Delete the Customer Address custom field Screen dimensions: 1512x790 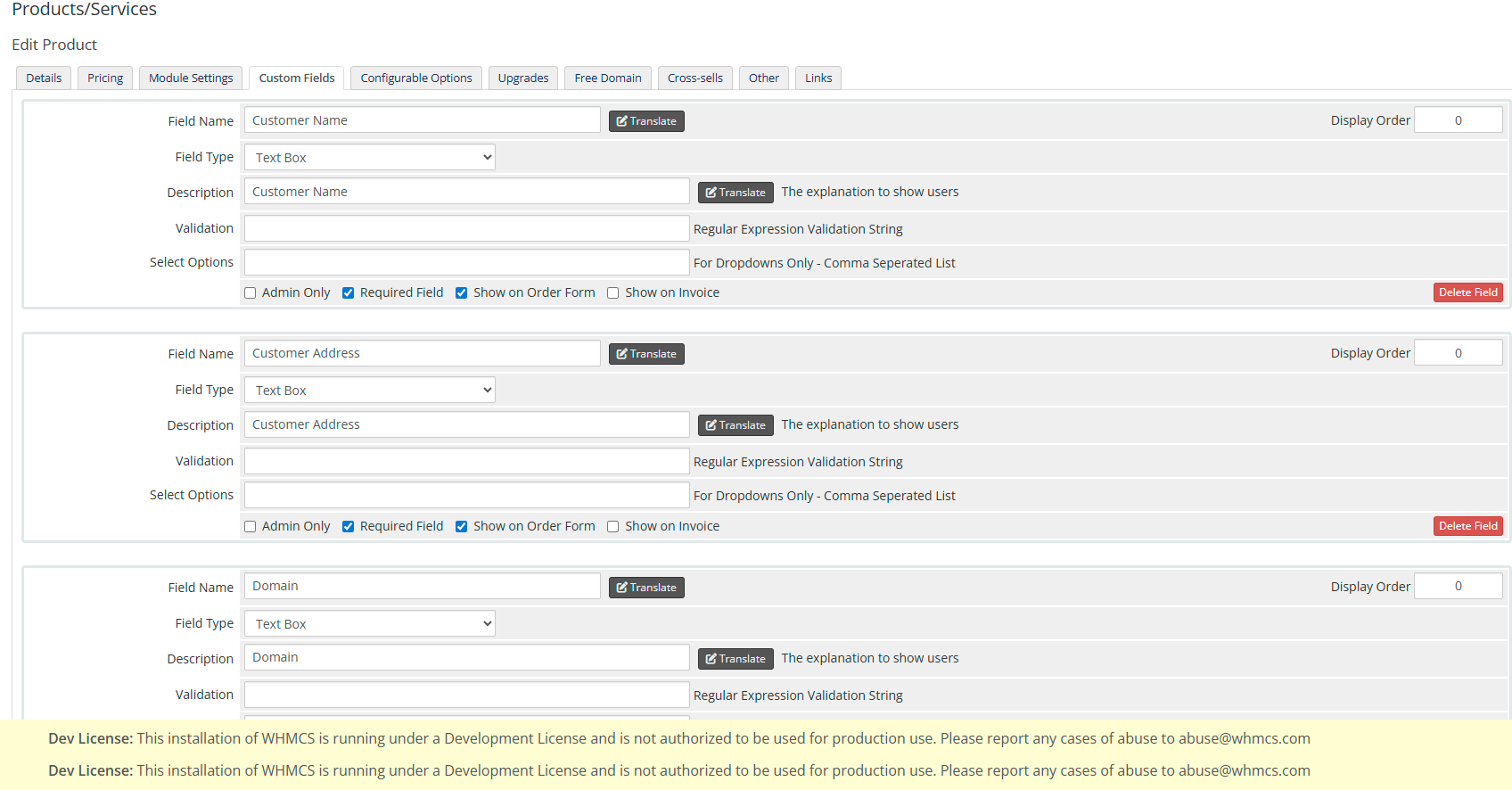pos(1467,526)
